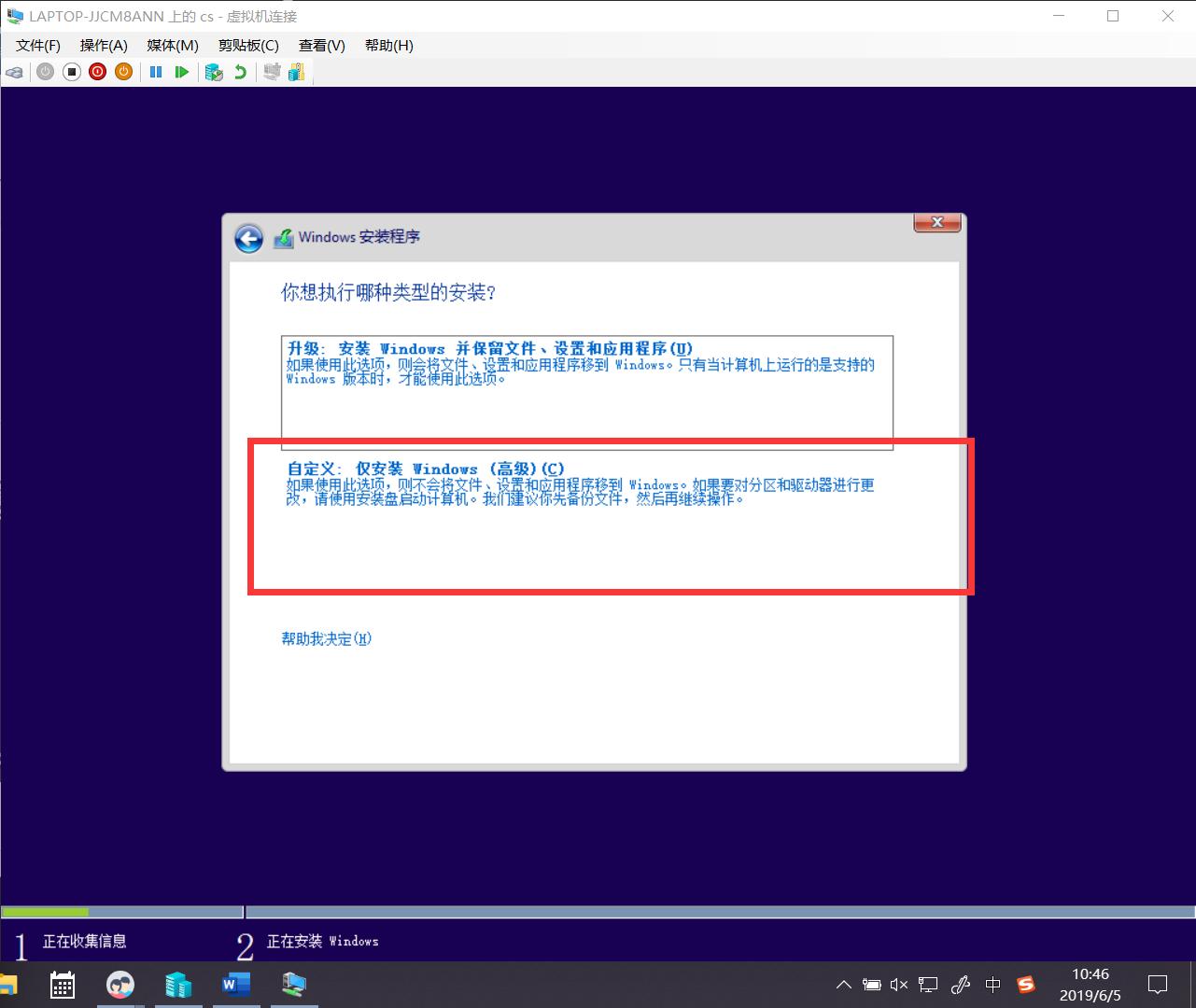Open the round avatar app in taskbar
This screenshot has height=1008, width=1196.
click(120, 985)
